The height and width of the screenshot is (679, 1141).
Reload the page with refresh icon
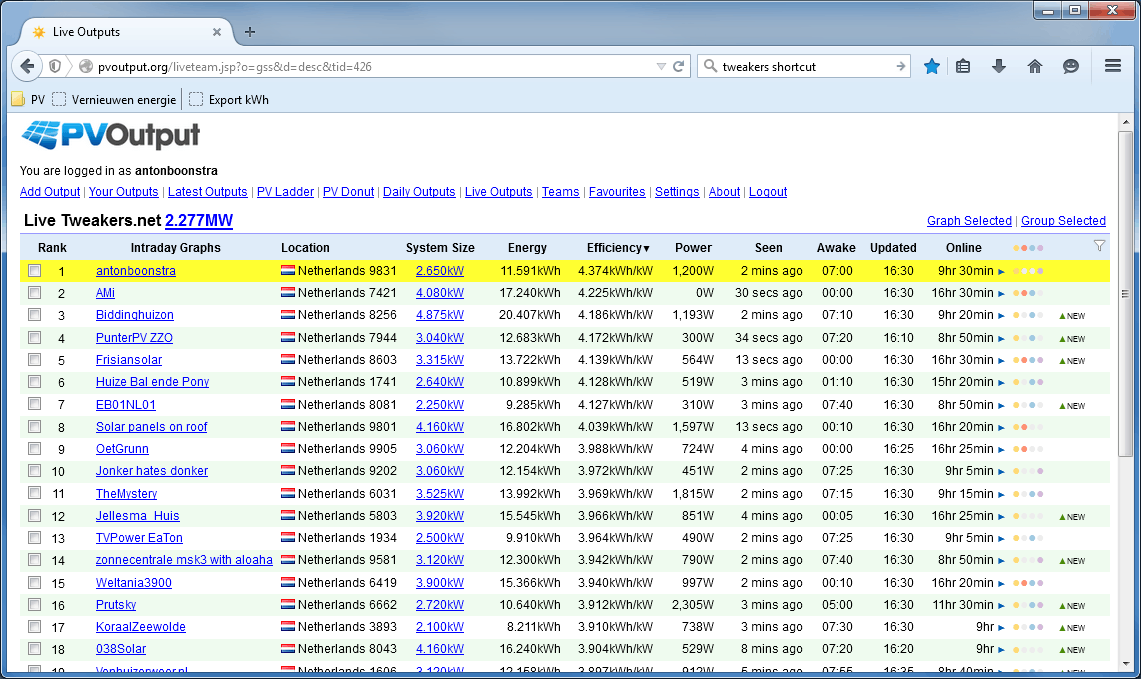pos(679,66)
